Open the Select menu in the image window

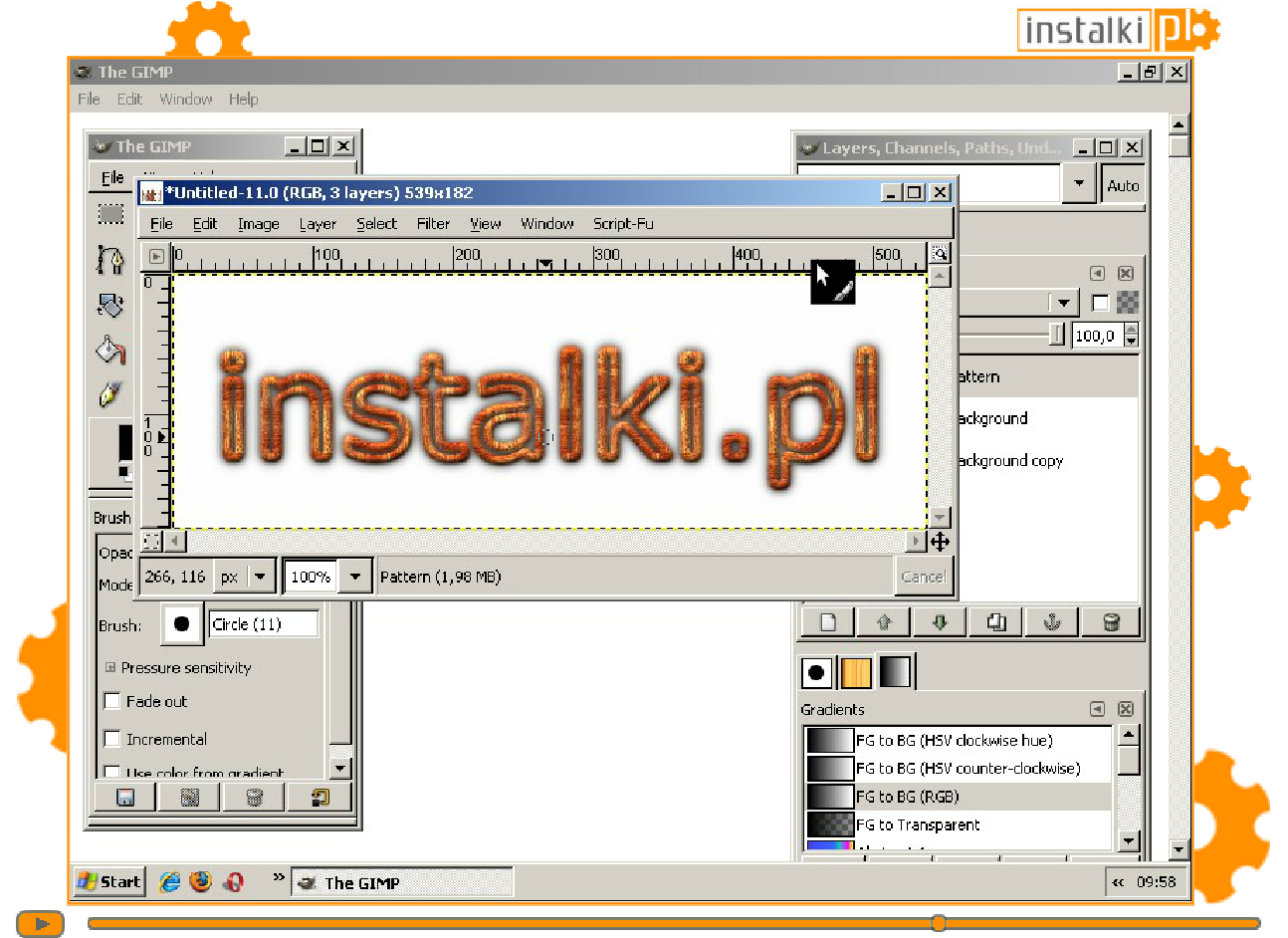376,224
